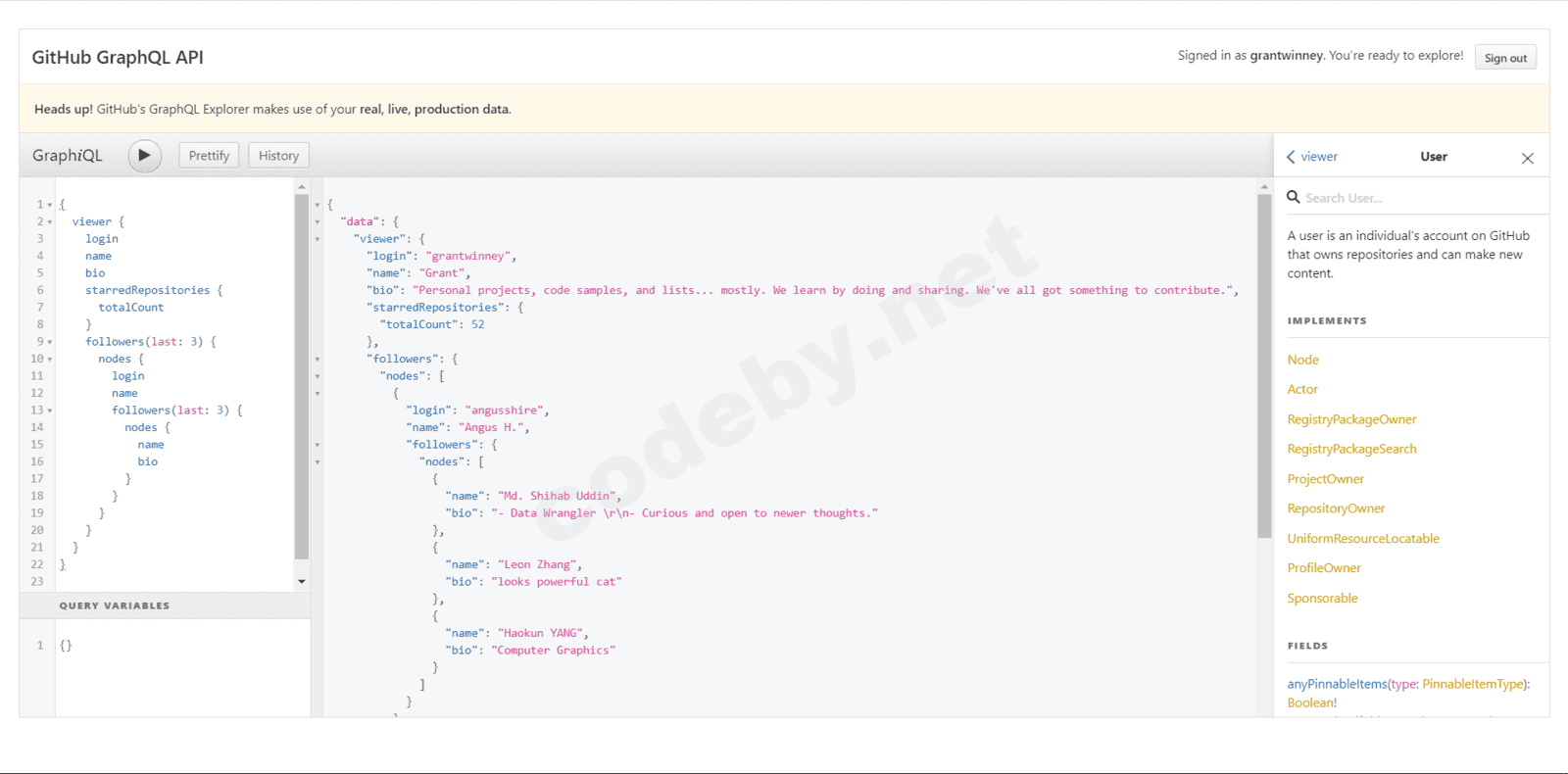The height and width of the screenshot is (774, 1568).
Task: Click the GraphiQL title in the toolbar
Action: point(67,156)
